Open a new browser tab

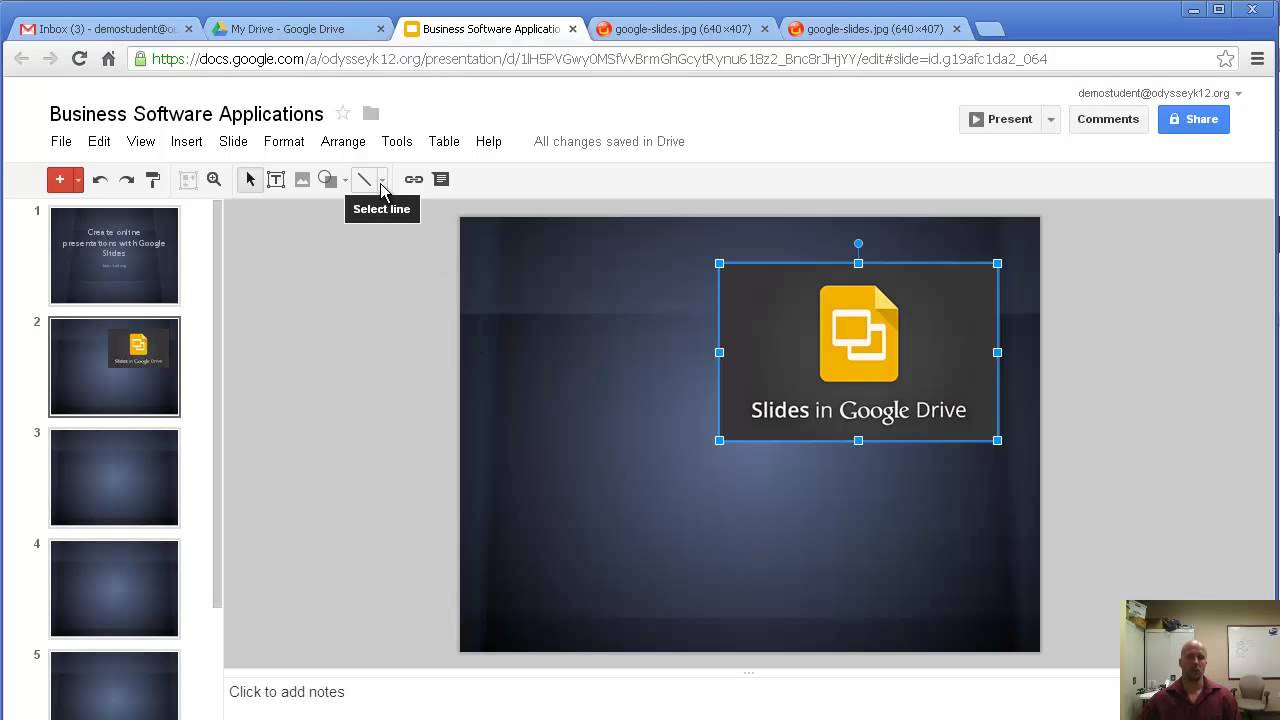(989, 29)
